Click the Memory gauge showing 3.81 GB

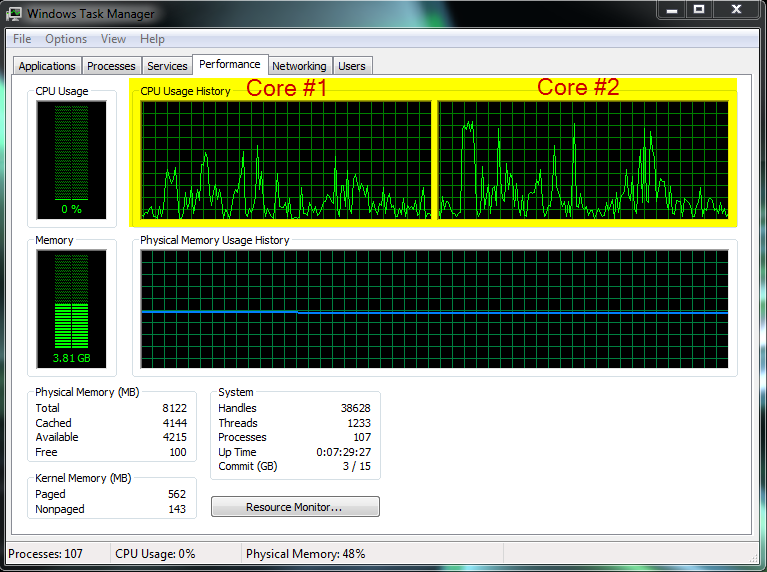[x=71, y=308]
